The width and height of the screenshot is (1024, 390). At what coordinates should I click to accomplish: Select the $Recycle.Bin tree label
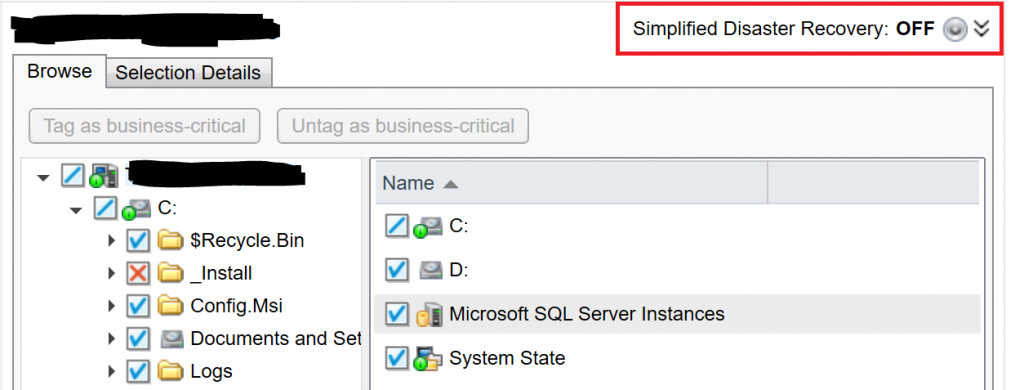pos(248,241)
